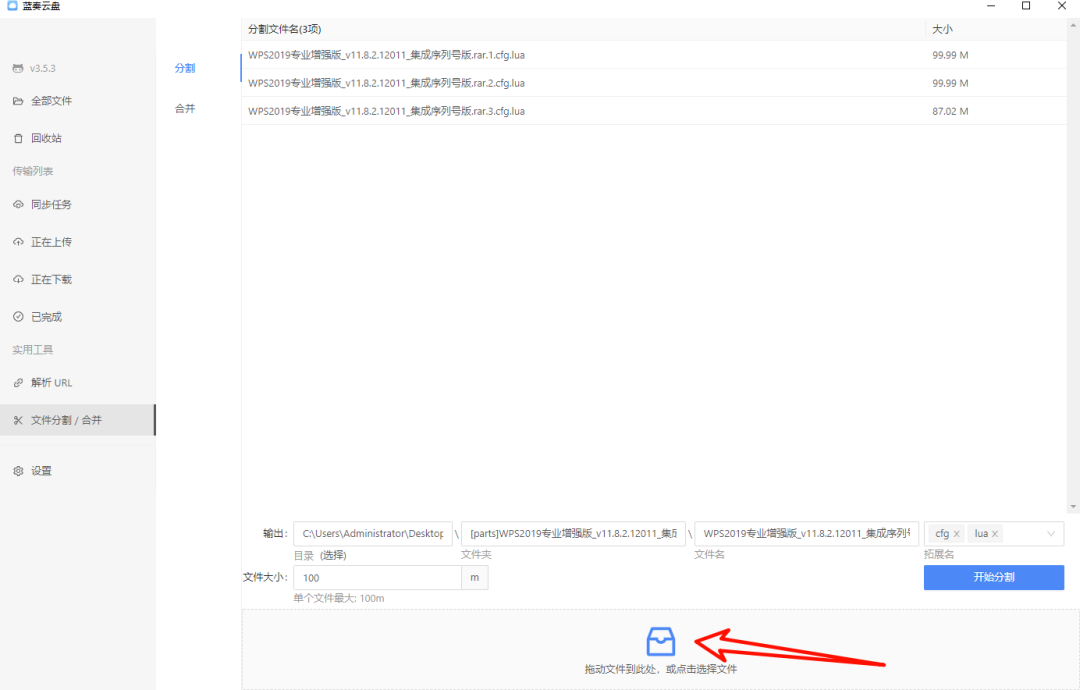Viewport: 1080px width, 690px height.
Task: Maximize the window
Action: coord(1026,6)
